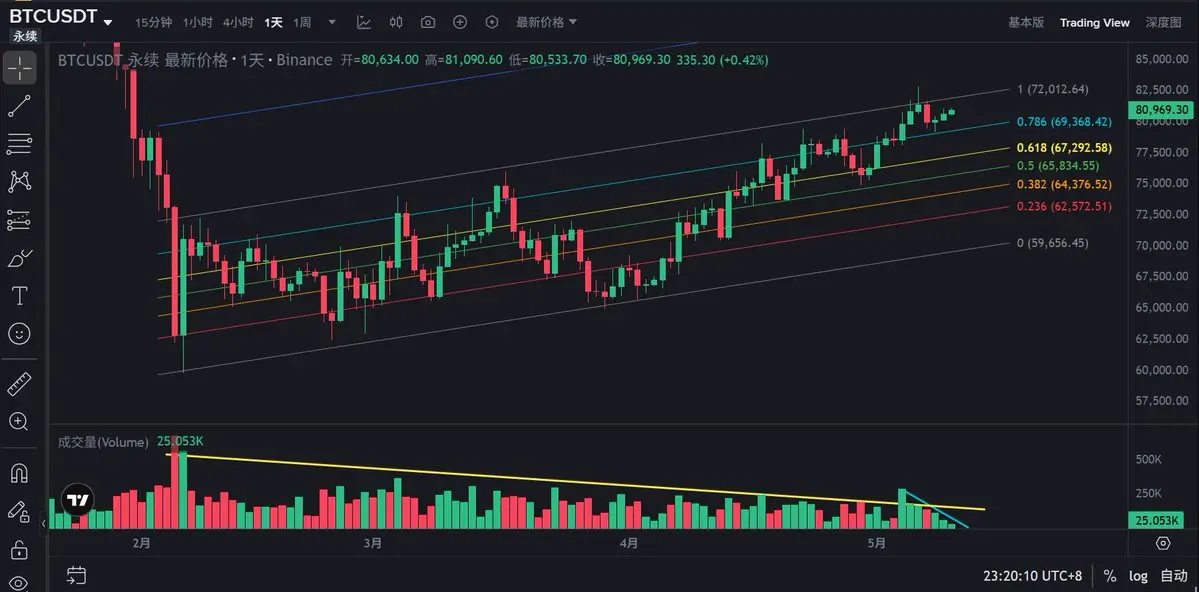Click the TradingView logo badge

coord(76,501)
